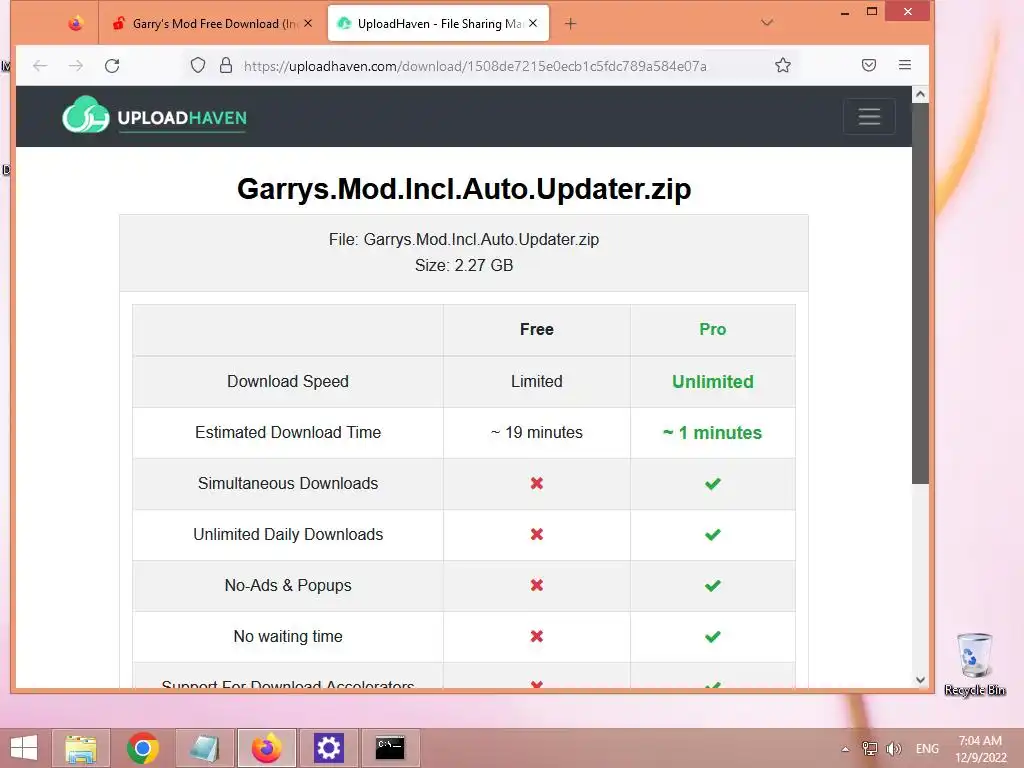The height and width of the screenshot is (768, 1024).
Task: Click the padlock site security icon
Action: pos(226,65)
